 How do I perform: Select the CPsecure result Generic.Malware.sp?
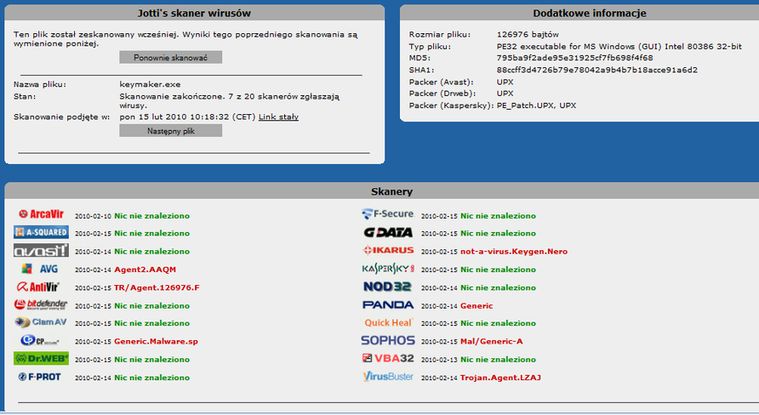click(x=156, y=341)
